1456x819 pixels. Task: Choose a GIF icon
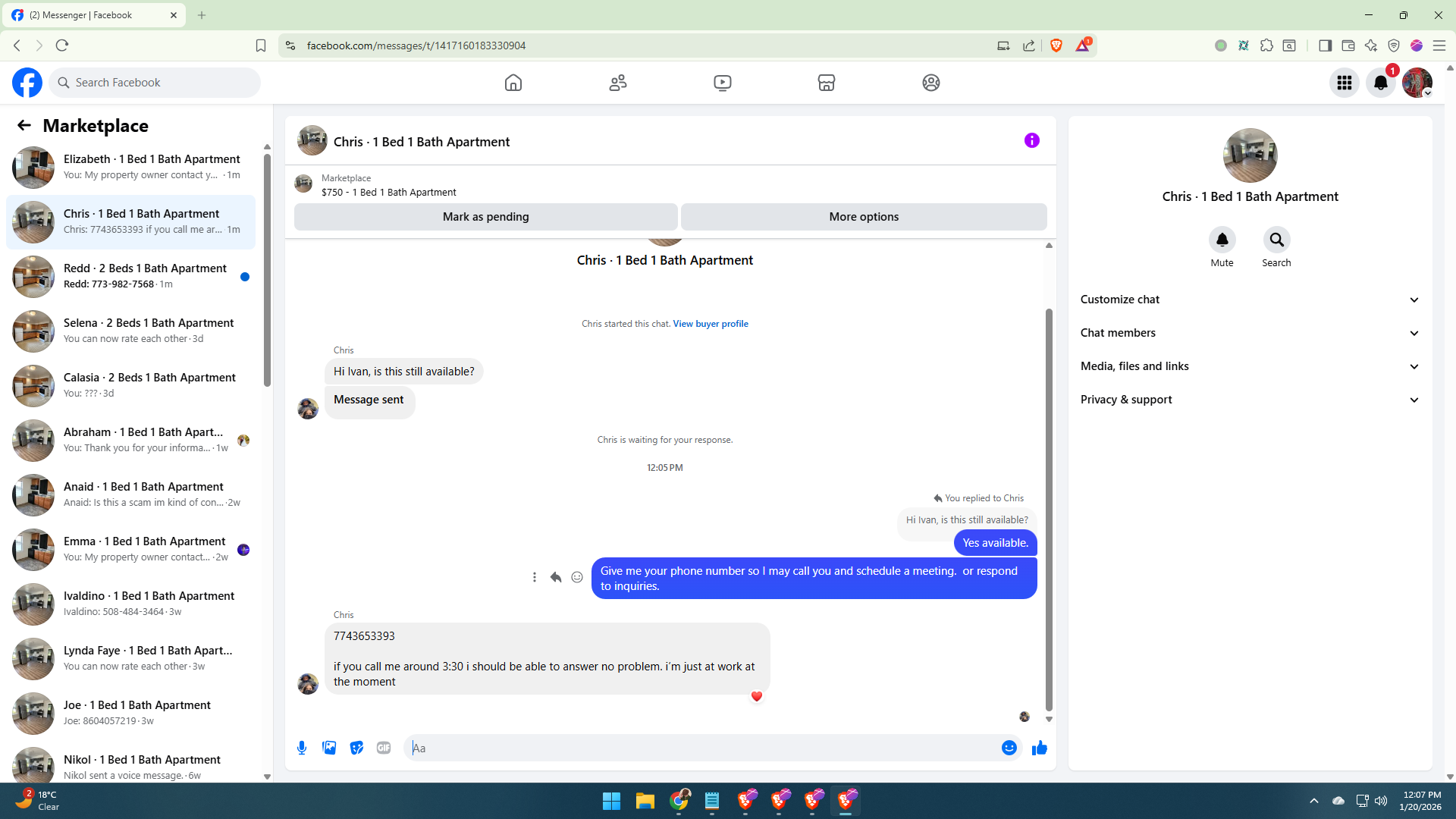384,748
